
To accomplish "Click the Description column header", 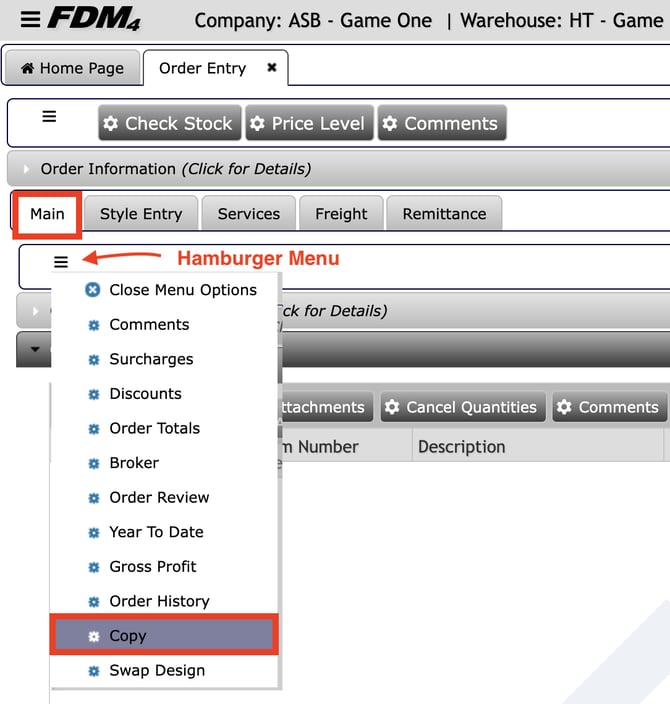I will point(461,447).
